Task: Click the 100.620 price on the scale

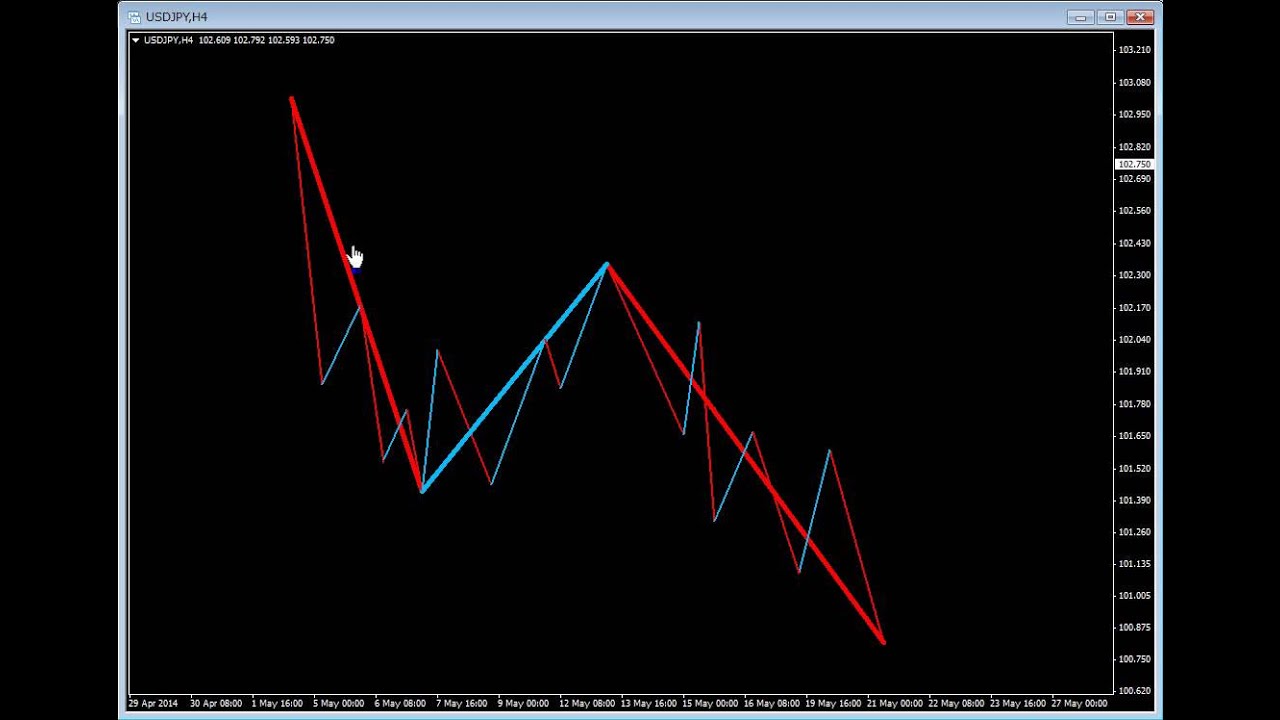Action: click(x=1134, y=691)
